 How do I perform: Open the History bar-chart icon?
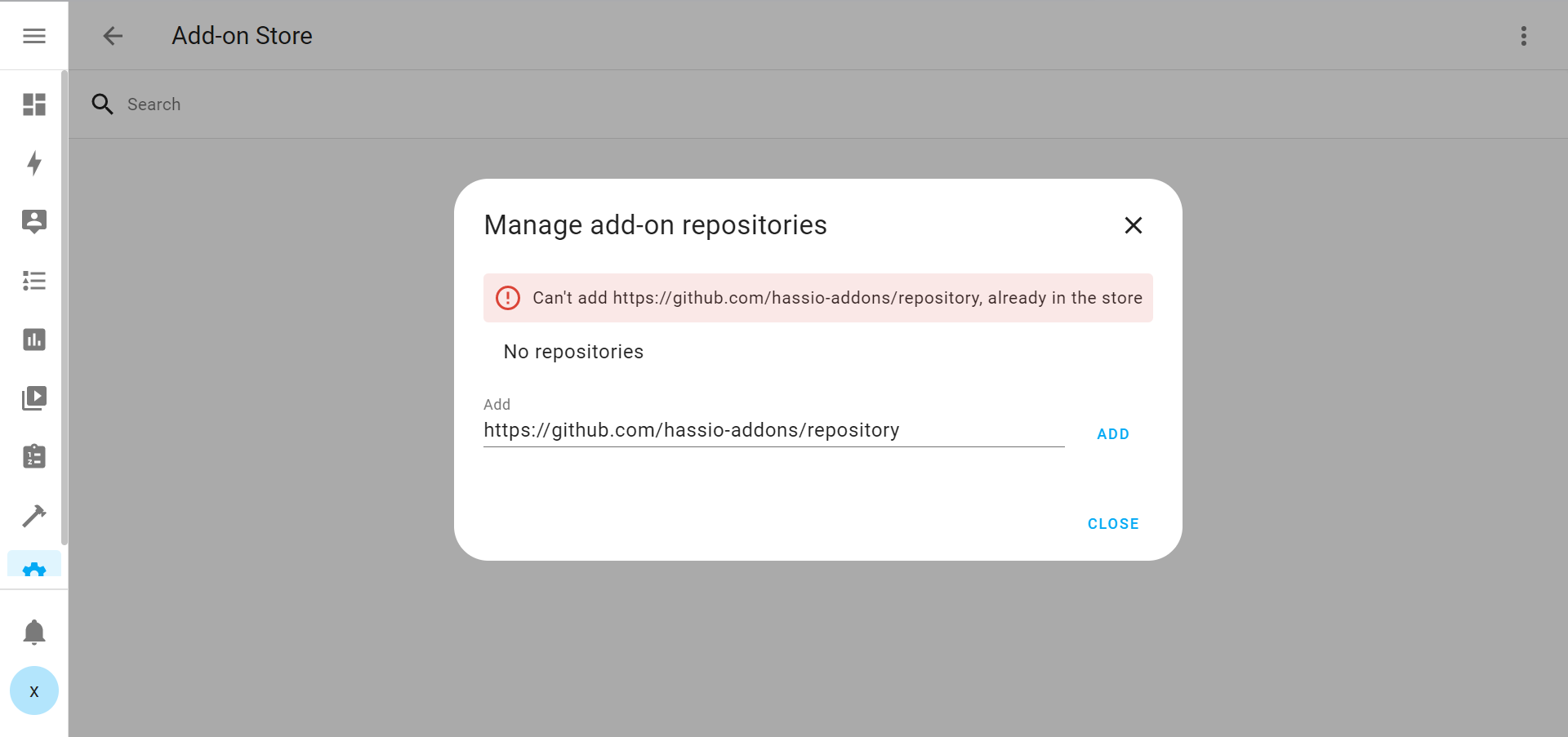(x=33, y=340)
